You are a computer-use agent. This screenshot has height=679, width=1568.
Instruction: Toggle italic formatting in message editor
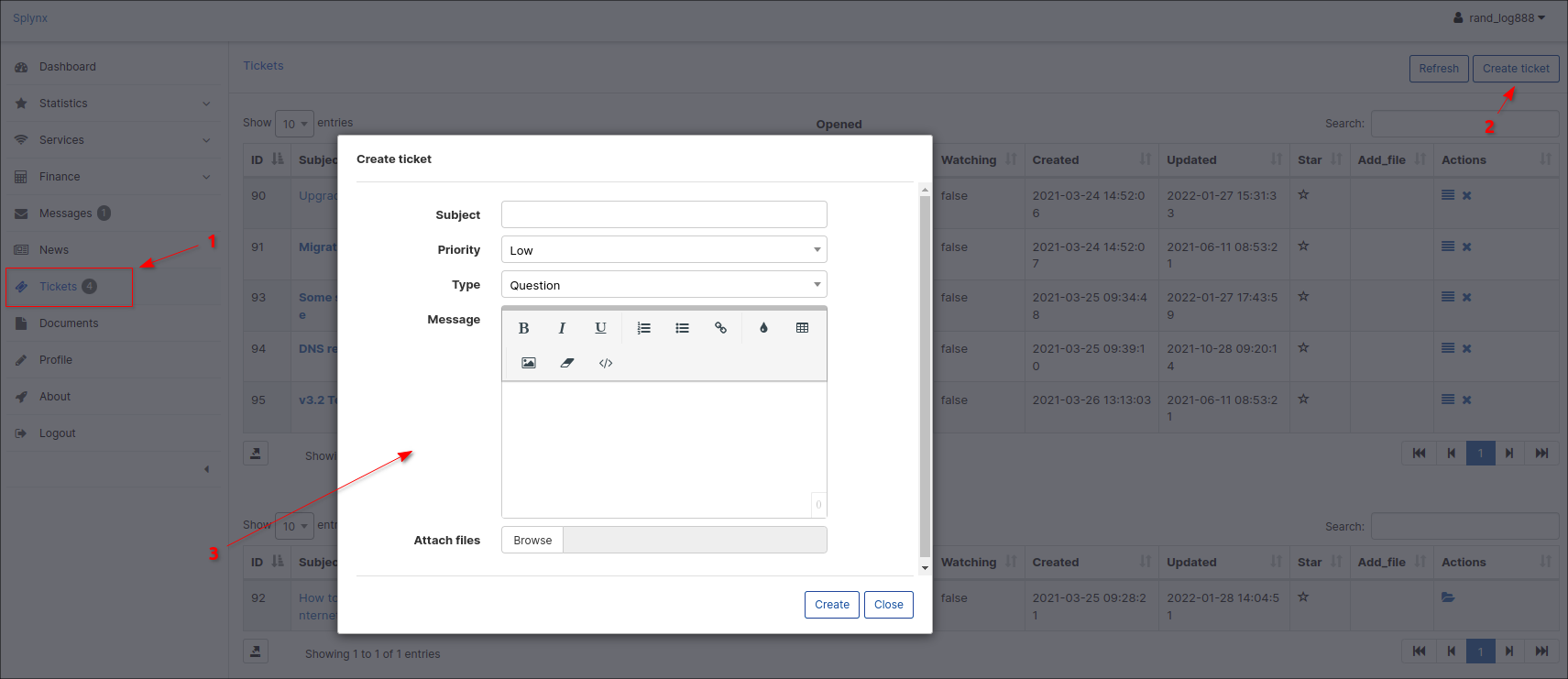point(562,328)
